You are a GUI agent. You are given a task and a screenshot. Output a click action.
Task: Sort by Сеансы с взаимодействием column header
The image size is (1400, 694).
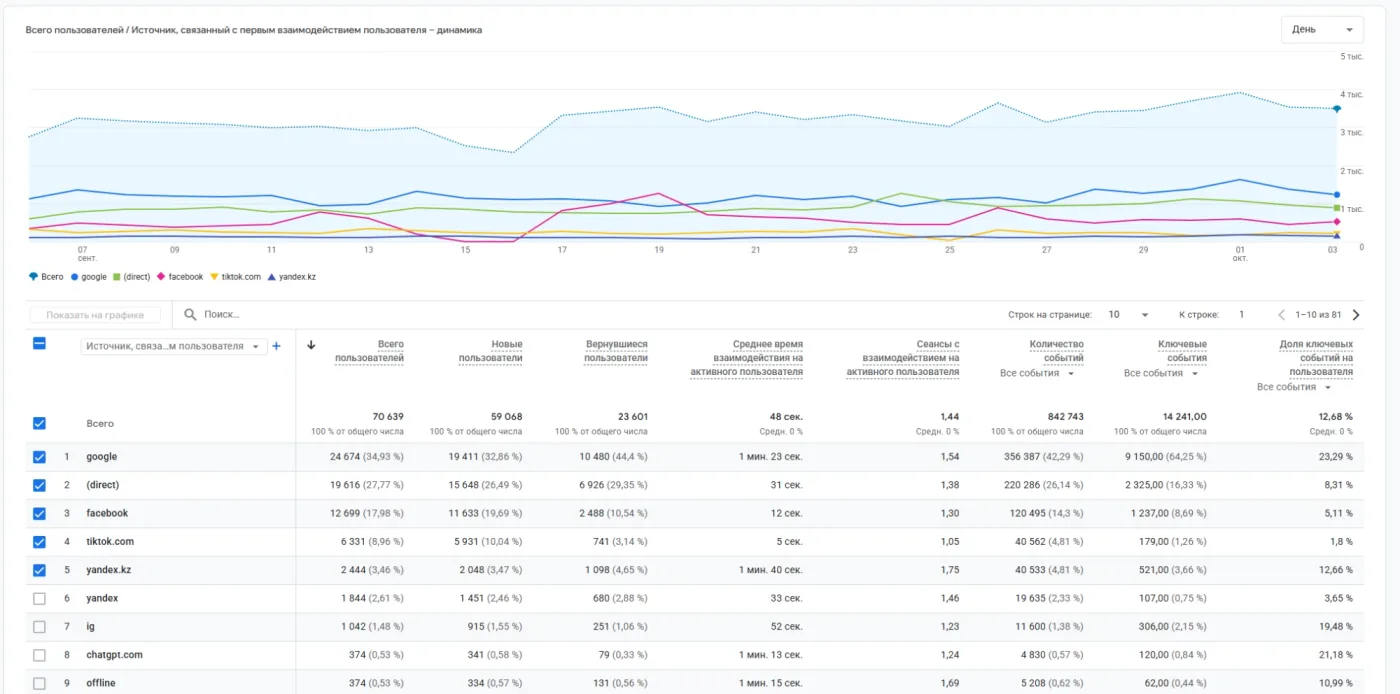pyautogui.click(x=903, y=358)
